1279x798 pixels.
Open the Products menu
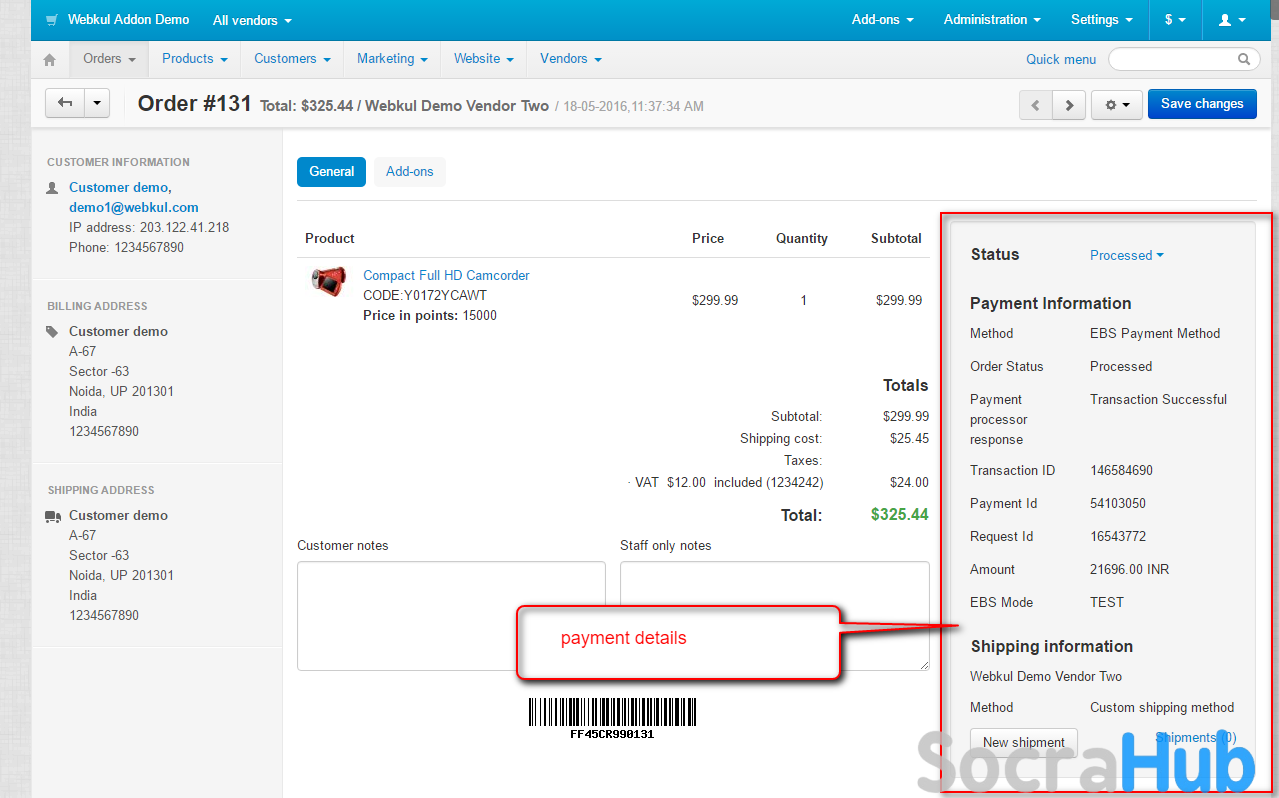pyautogui.click(x=194, y=59)
